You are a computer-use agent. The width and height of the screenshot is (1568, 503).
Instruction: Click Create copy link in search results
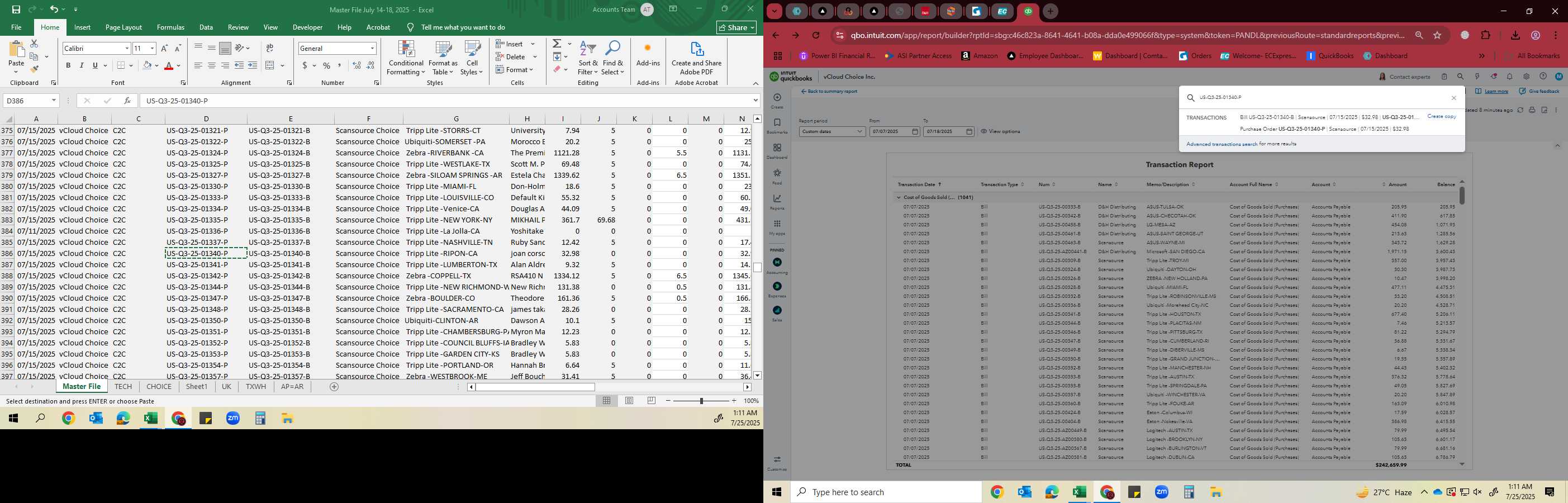tap(1441, 116)
